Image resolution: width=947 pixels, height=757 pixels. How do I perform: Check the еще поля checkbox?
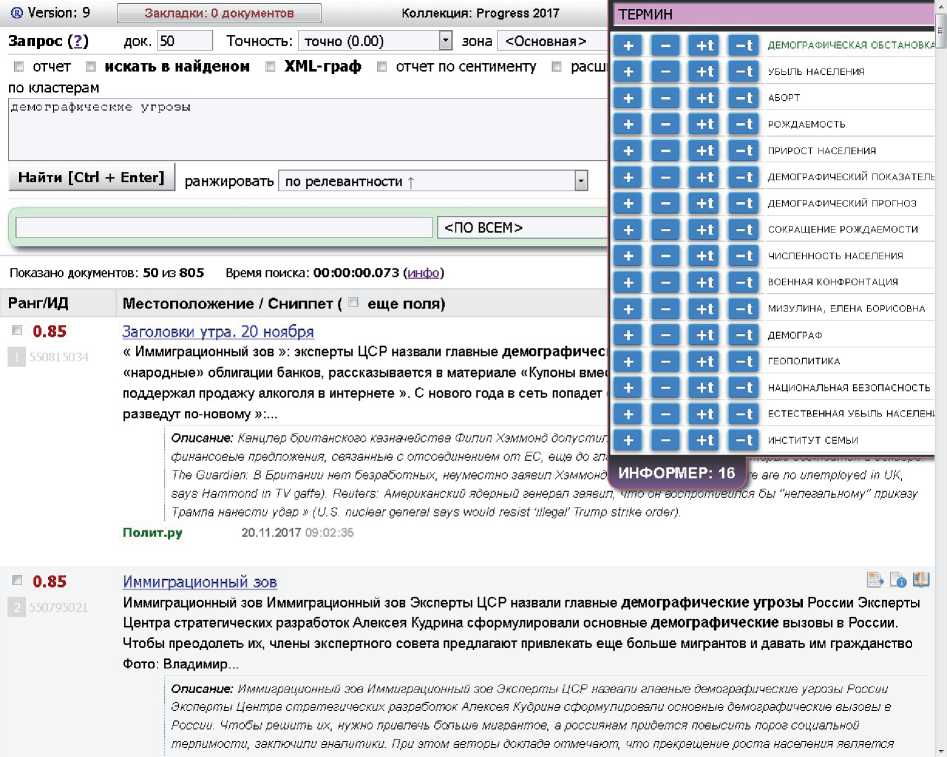354,303
